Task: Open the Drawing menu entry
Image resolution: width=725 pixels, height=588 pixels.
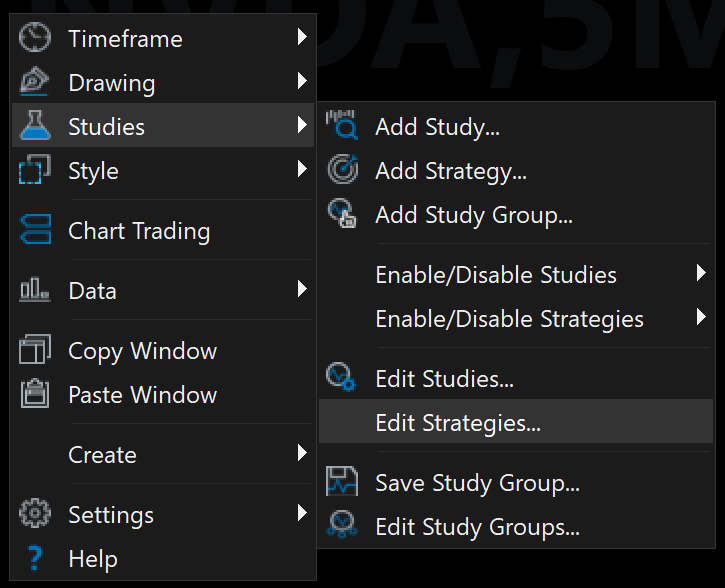Action: click(x=163, y=81)
